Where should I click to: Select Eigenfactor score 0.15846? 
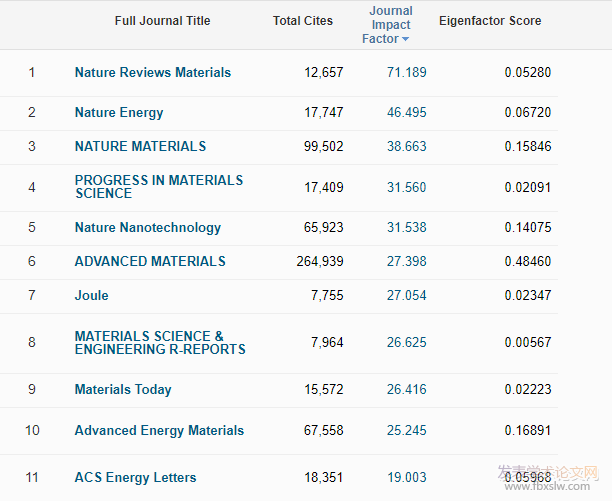pyautogui.click(x=528, y=146)
